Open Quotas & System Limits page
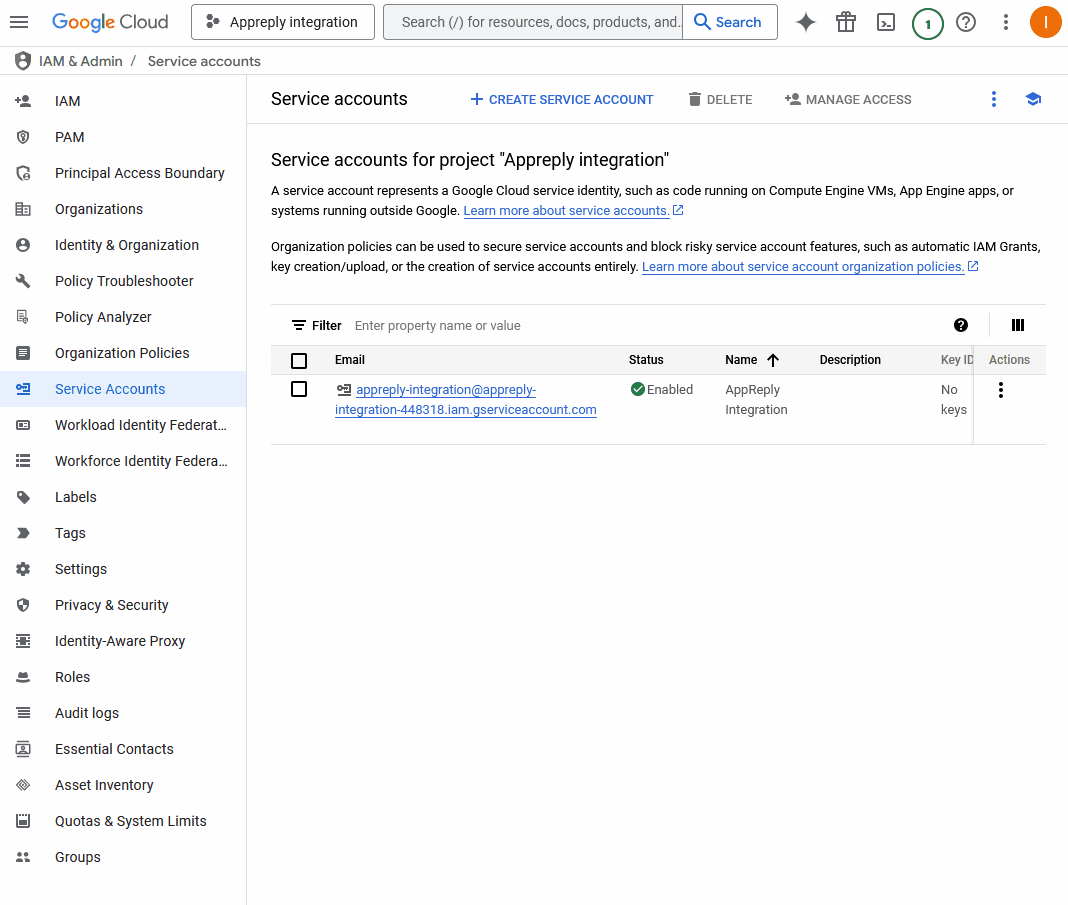This screenshot has width=1068, height=905. click(x=123, y=821)
